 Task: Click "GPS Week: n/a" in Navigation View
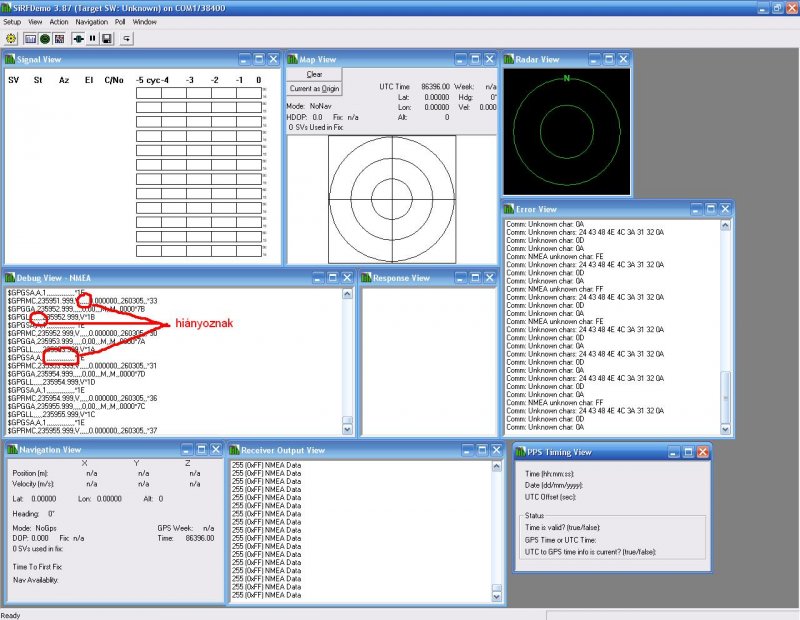[x=186, y=528]
